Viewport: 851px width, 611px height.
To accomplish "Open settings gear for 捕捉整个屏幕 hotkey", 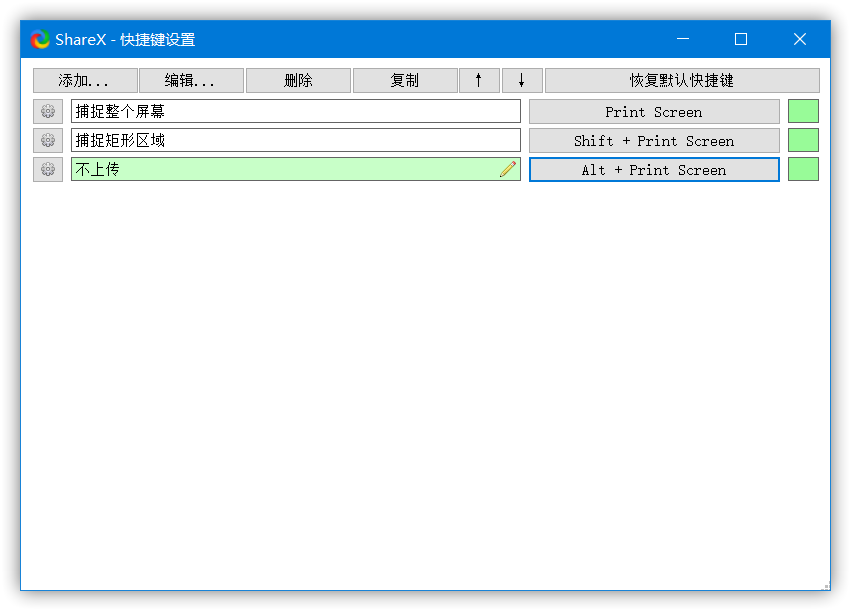I will point(48,111).
